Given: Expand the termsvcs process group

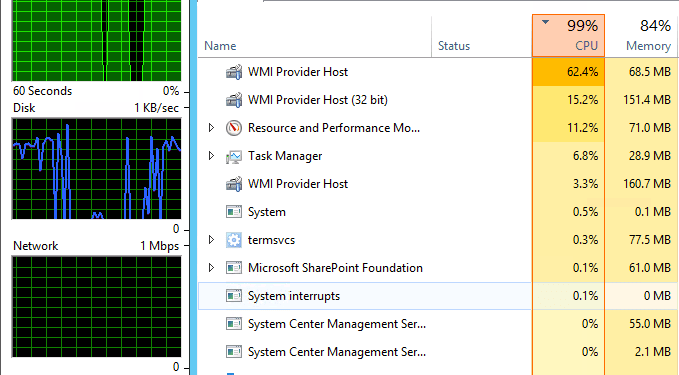Looking at the screenshot, I should pos(211,240).
